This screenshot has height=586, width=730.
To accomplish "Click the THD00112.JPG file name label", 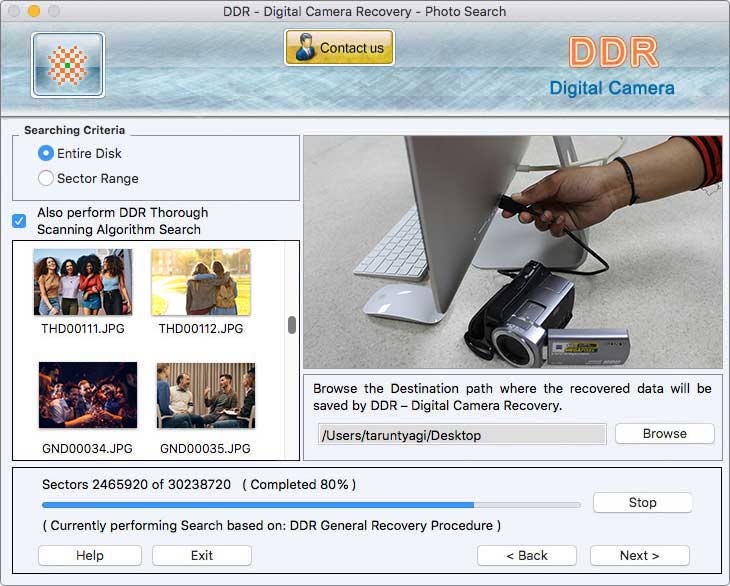I will [x=201, y=329].
